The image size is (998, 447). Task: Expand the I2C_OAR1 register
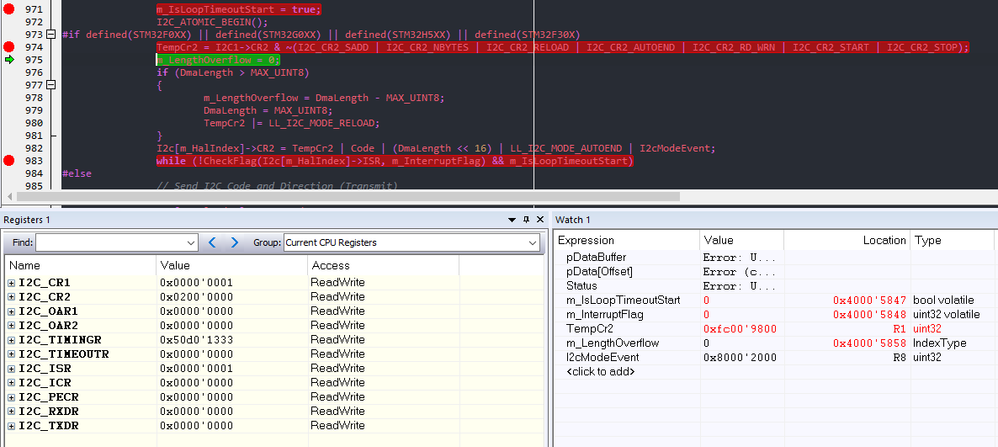(11, 311)
